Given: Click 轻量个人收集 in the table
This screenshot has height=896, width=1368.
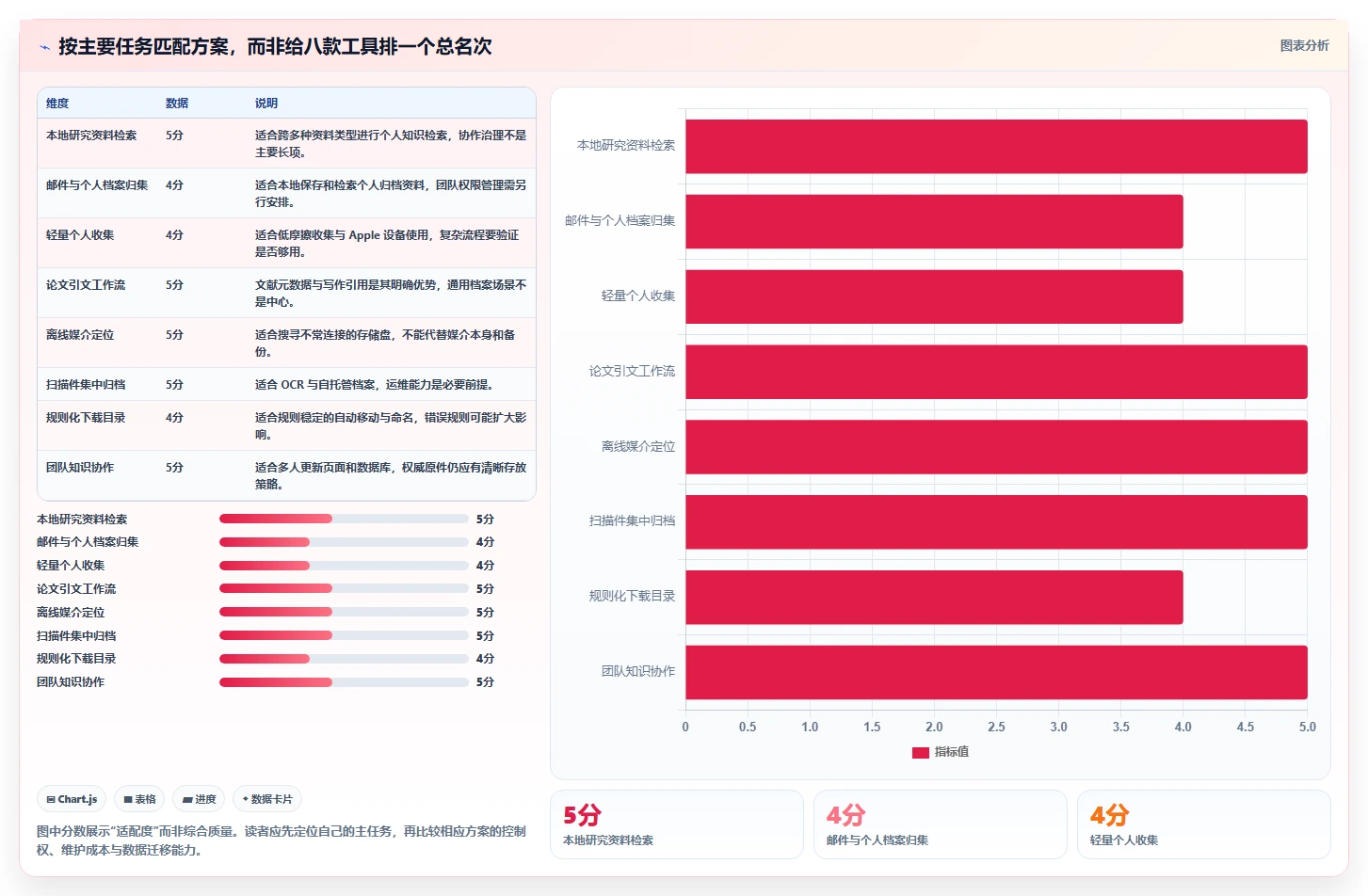Looking at the screenshot, I should (80, 235).
